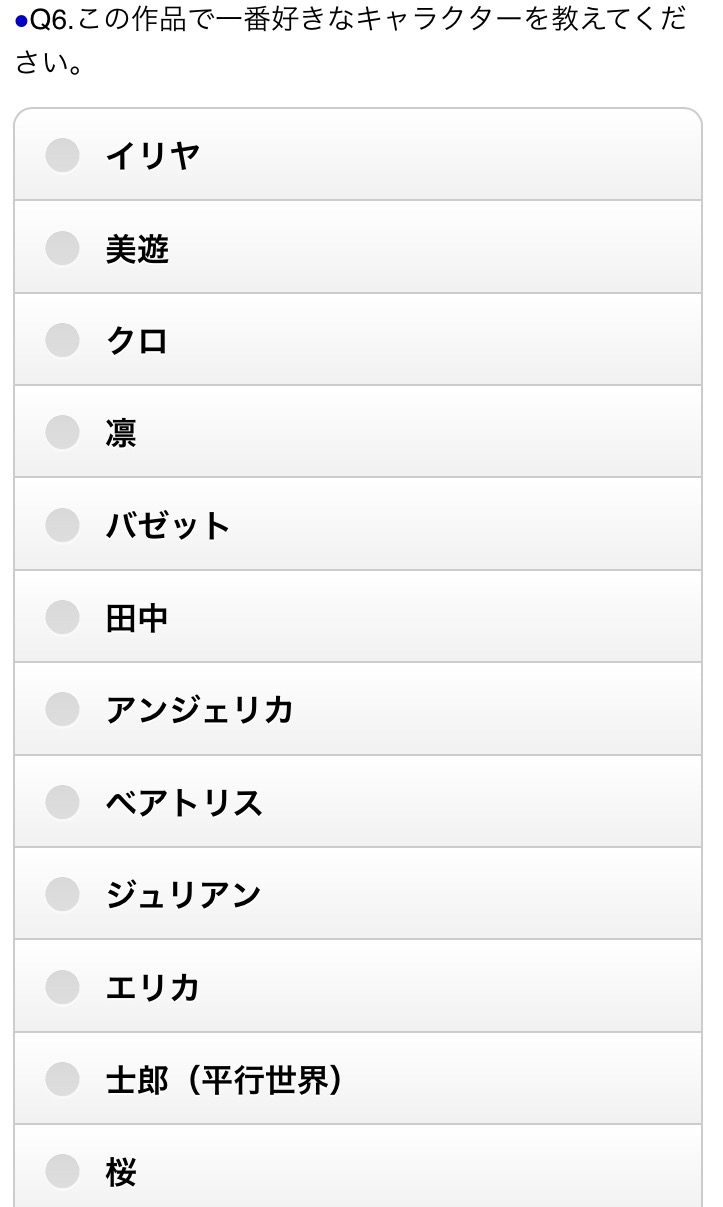723x1207 pixels.
Task: Tick the 士郎（平行世界） radio button
Action: [62, 1079]
